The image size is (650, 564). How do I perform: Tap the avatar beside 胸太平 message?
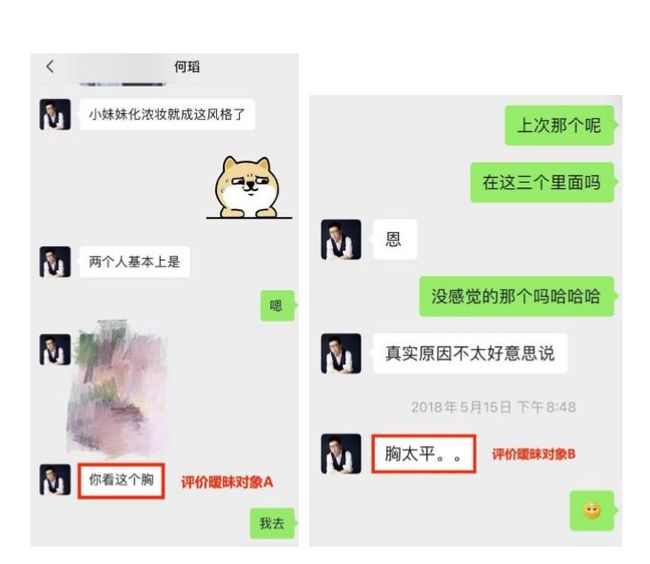click(x=341, y=454)
